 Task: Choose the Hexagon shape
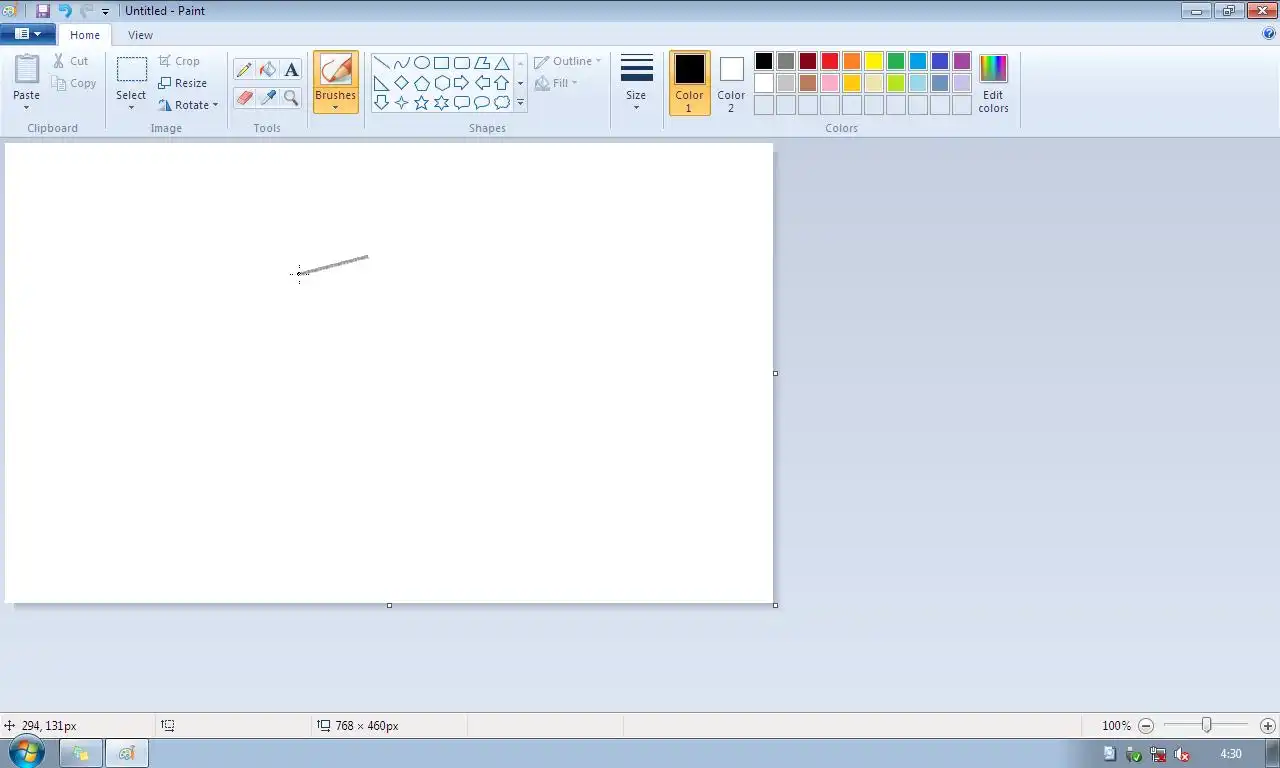442,83
